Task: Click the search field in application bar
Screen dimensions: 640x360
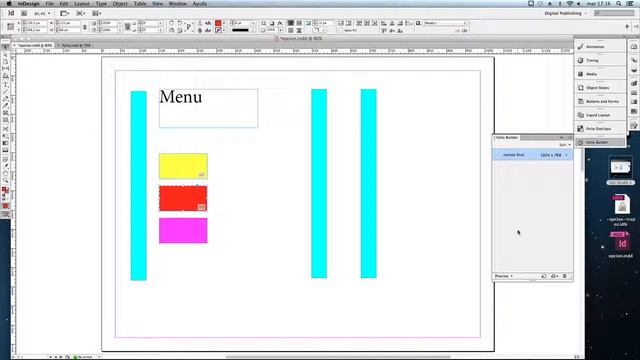Action: (614, 13)
